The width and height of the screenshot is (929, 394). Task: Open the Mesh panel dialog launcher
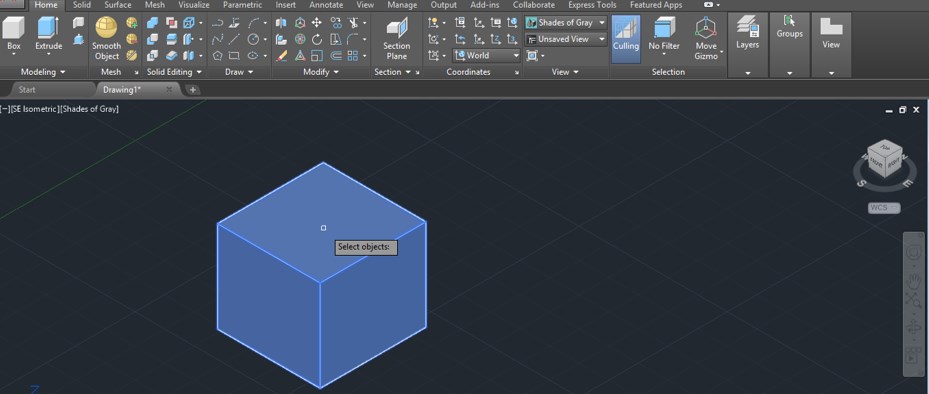(x=136, y=72)
